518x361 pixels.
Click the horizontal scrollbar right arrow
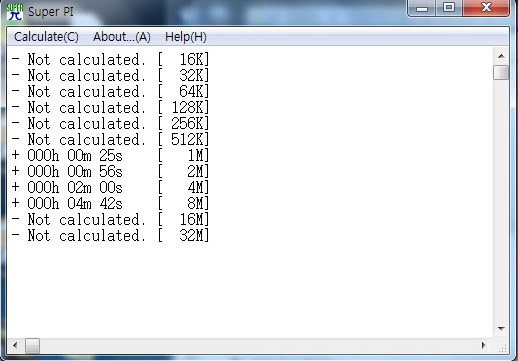[484, 345]
